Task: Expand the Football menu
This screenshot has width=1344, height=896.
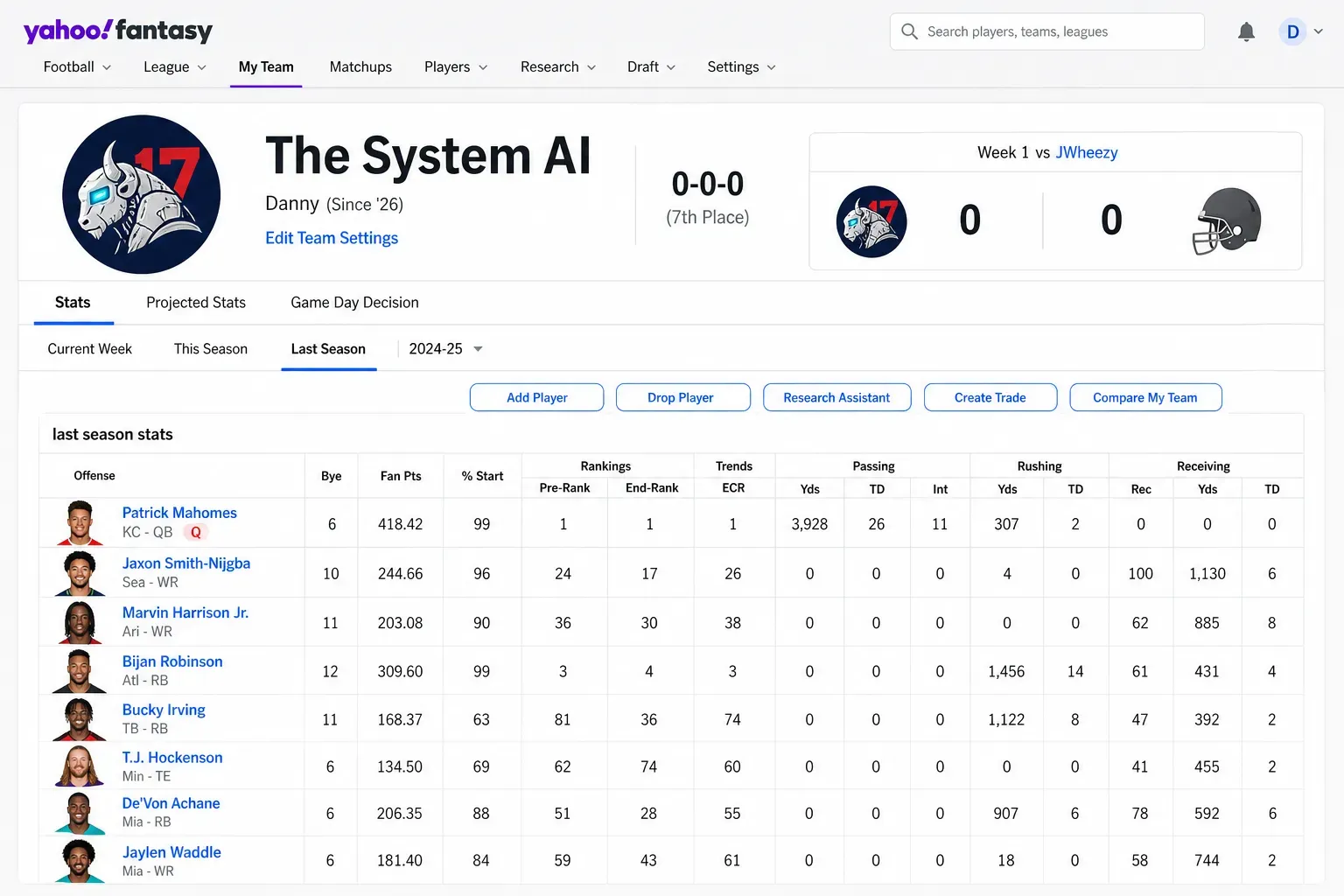Action: 77,66
